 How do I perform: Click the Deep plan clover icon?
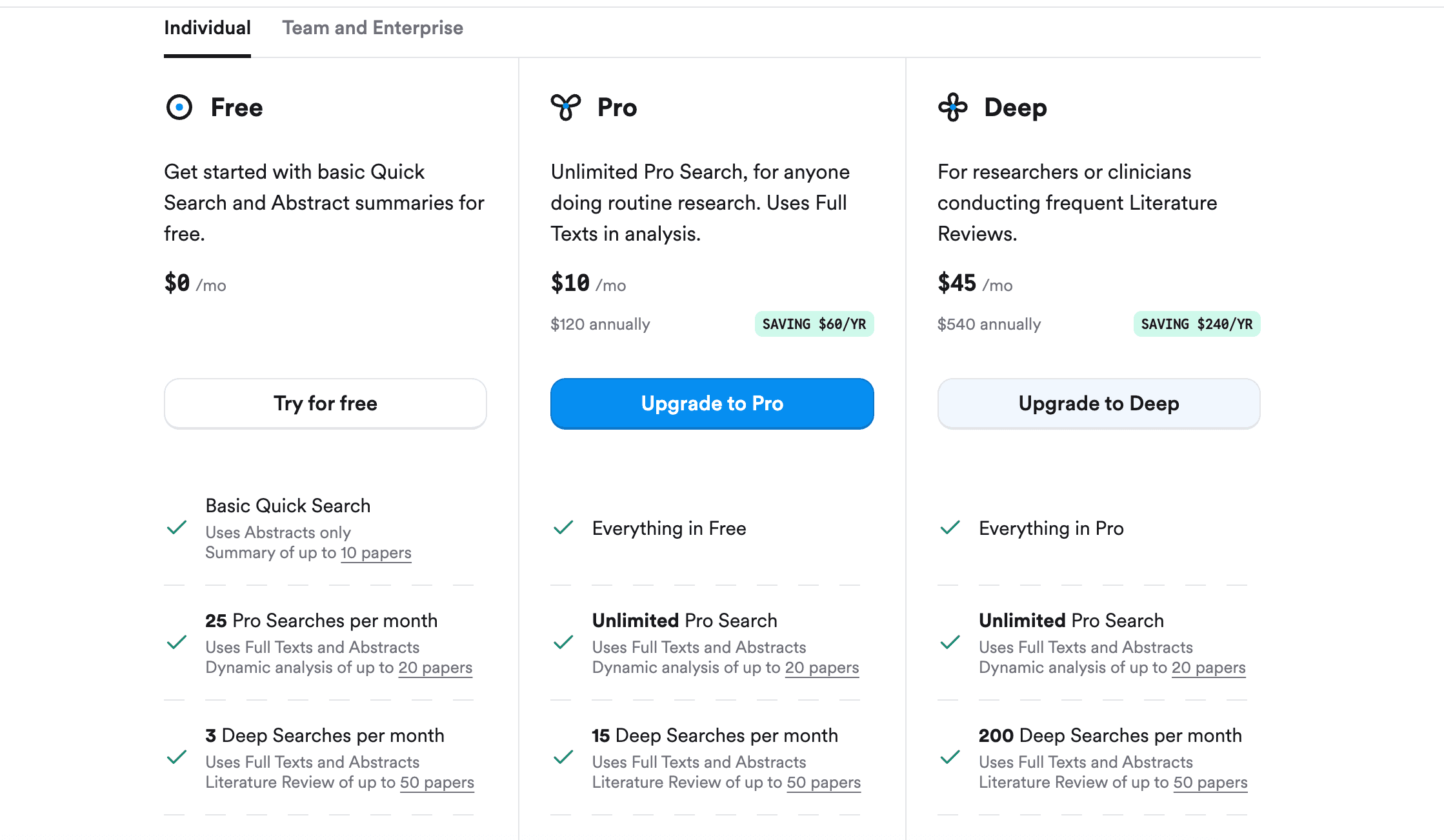(x=952, y=107)
